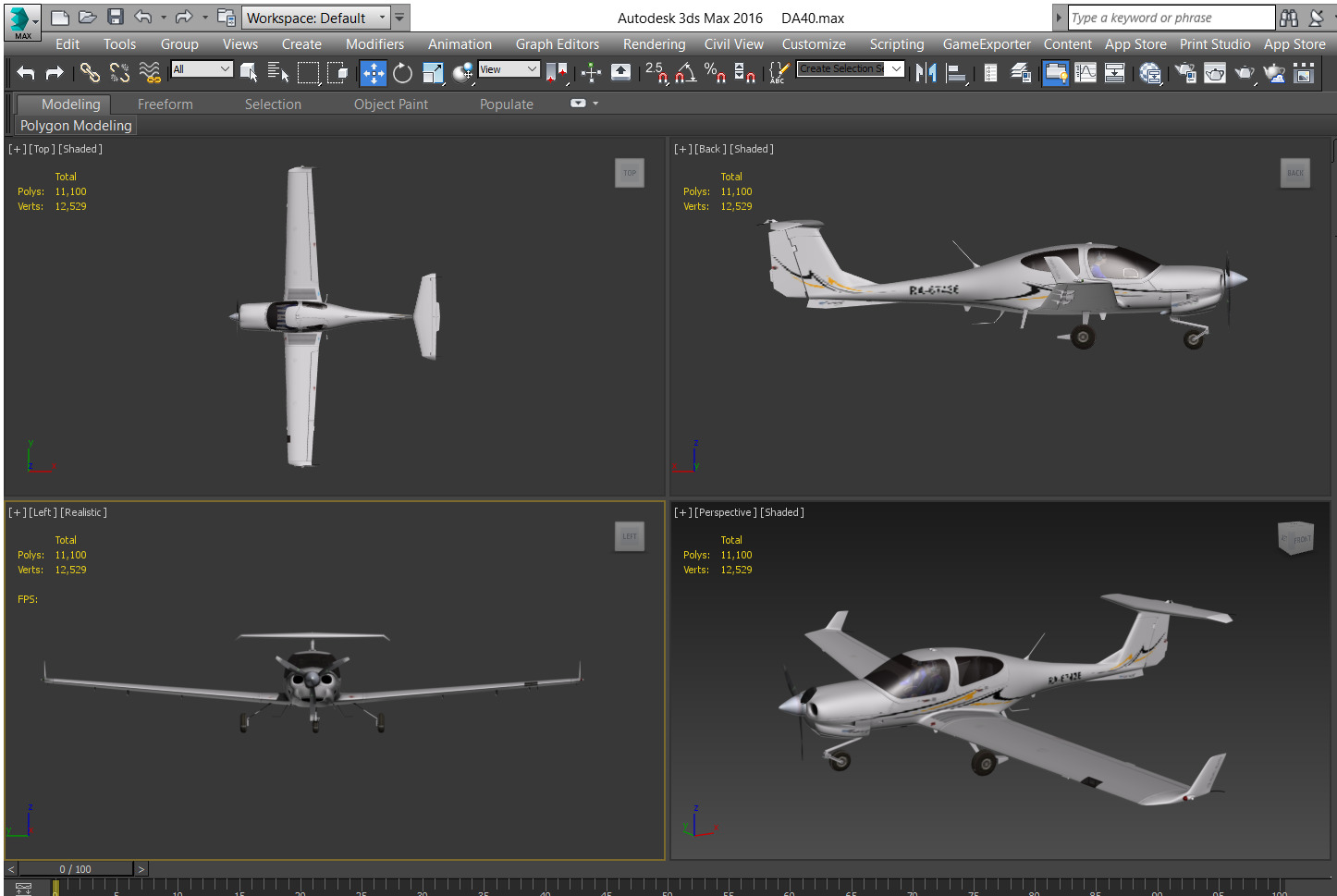
Task: Activate the Select and Rotate tool
Action: [x=402, y=73]
